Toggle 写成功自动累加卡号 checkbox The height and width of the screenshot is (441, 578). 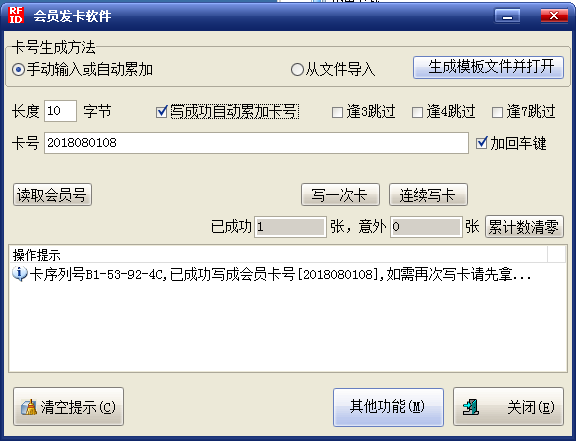point(162,112)
